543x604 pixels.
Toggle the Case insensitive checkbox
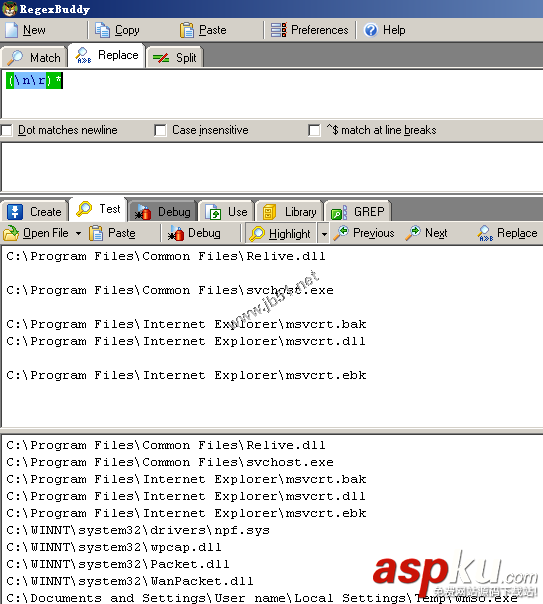click(160, 130)
